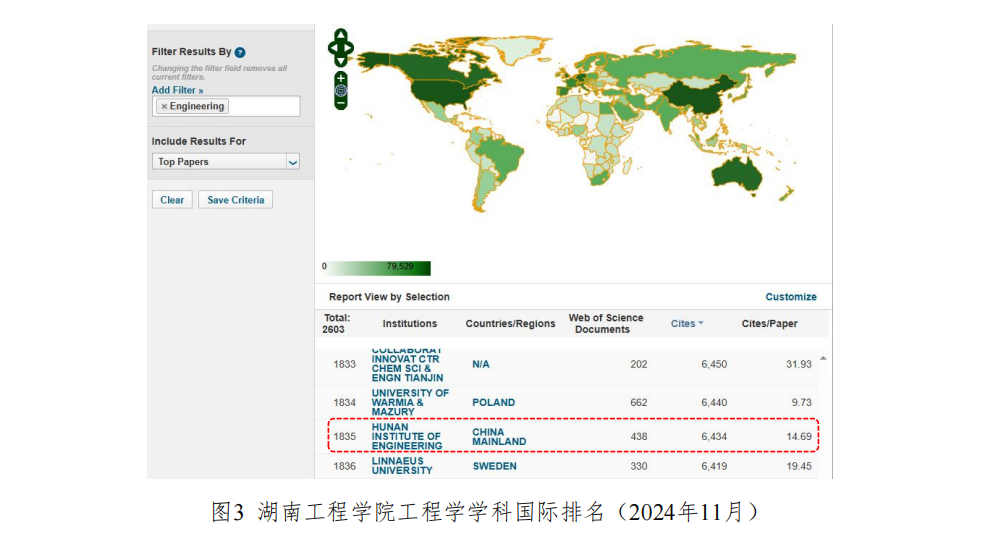Open Hunan Institute of Engineering link

[407, 436]
